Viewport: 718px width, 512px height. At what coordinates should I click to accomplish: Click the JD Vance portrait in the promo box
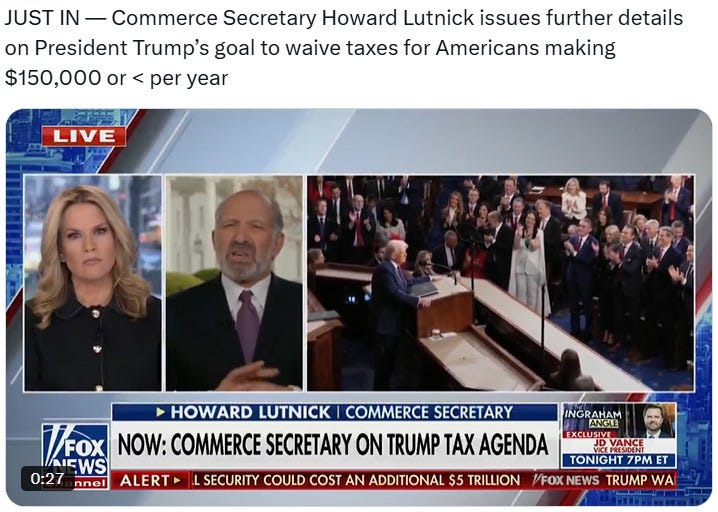[x=654, y=420]
